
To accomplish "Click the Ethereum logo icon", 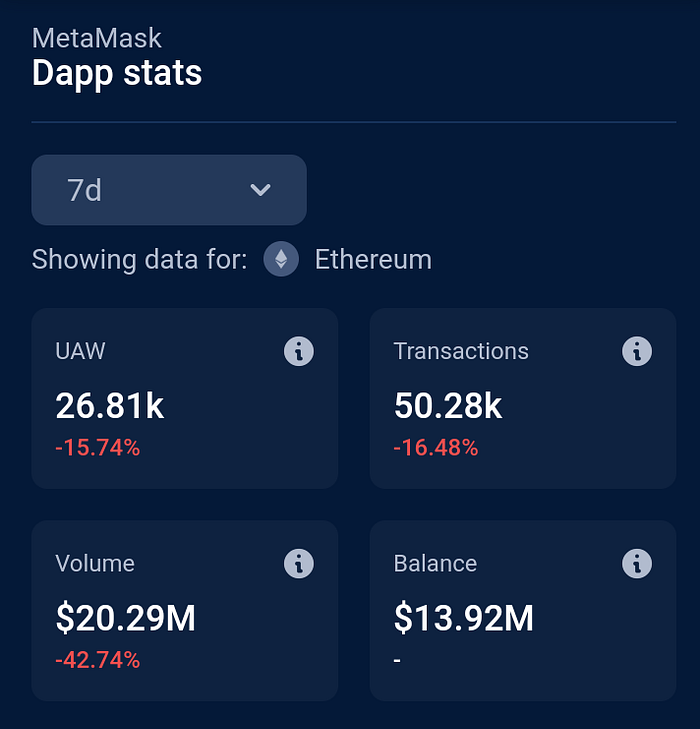I will pos(281,260).
